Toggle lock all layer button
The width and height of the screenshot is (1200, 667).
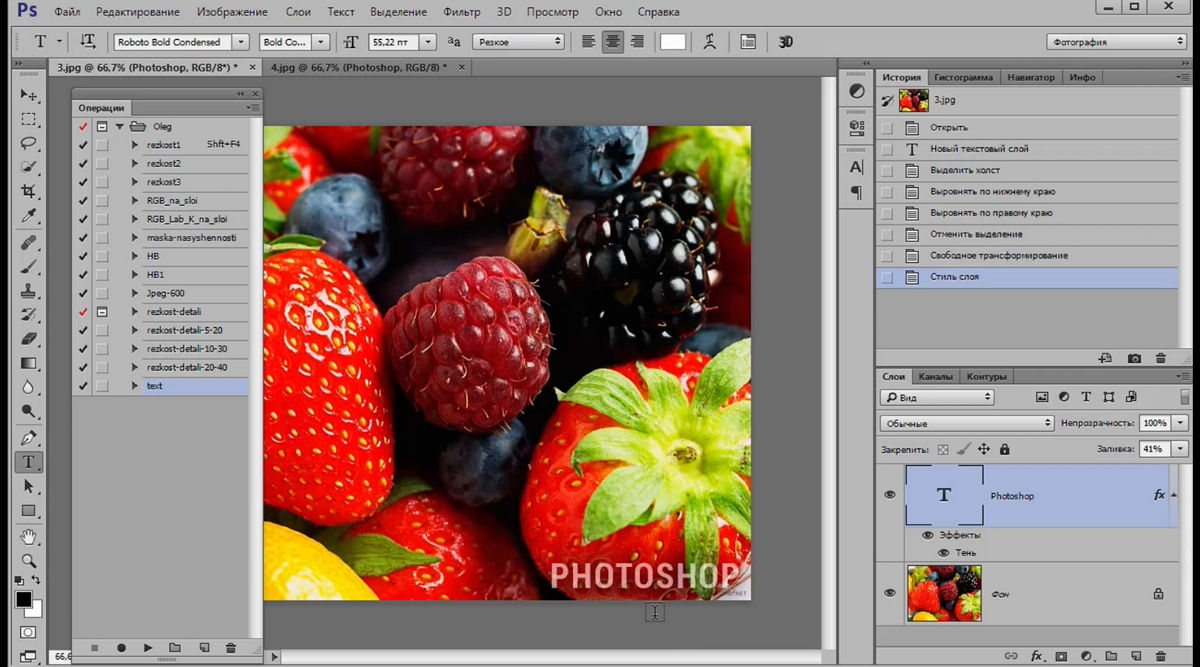pyautogui.click(x=1005, y=450)
